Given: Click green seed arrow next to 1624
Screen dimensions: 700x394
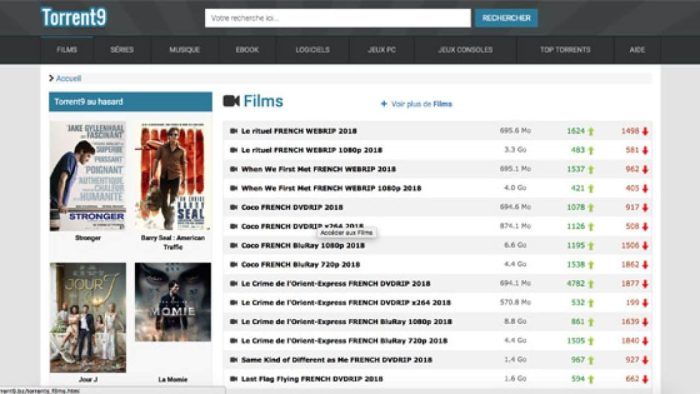Looking at the screenshot, I should pyautogui.click(x=591, y=132).
